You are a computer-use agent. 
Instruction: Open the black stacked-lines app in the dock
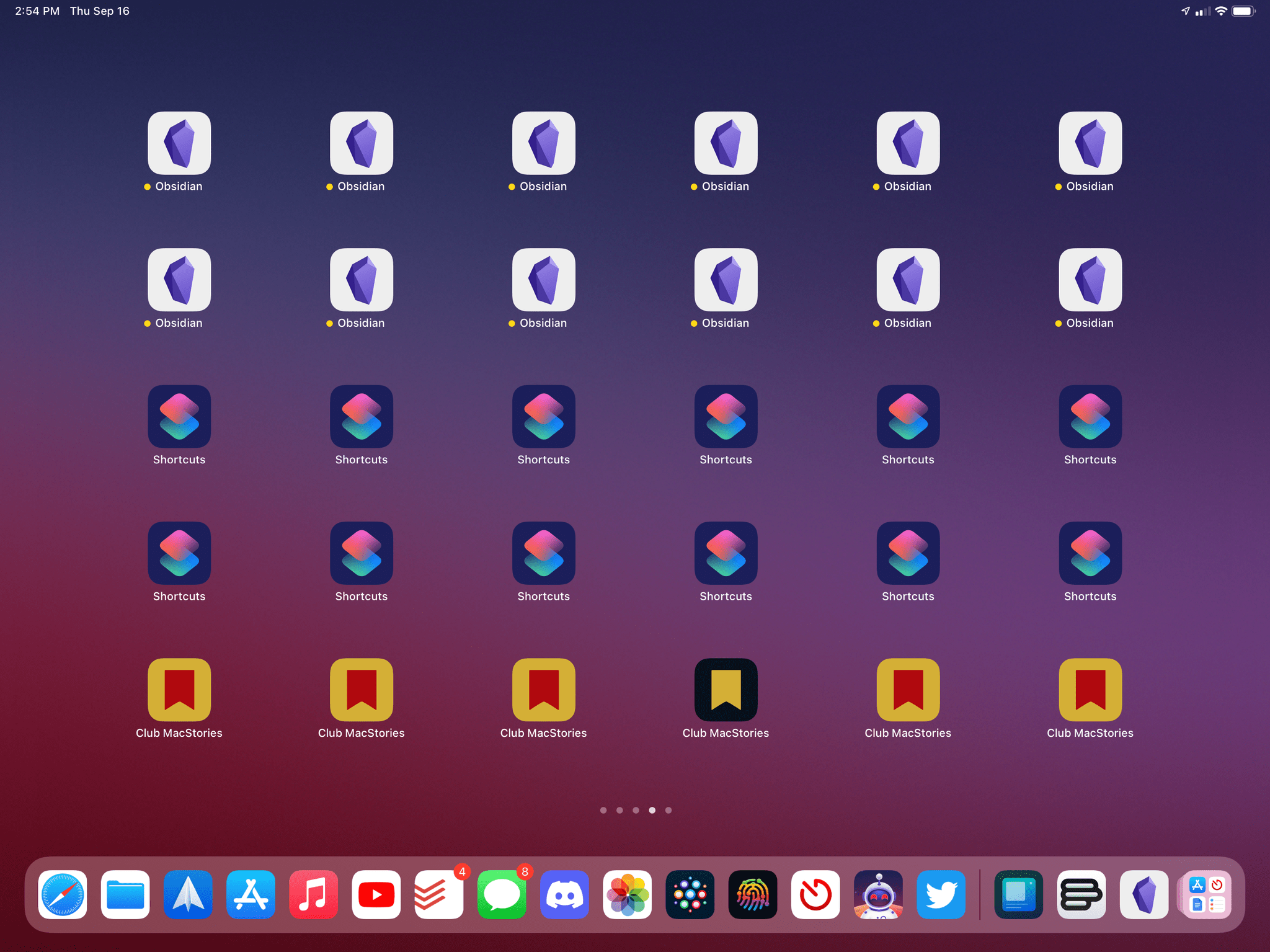point(1081,894)
